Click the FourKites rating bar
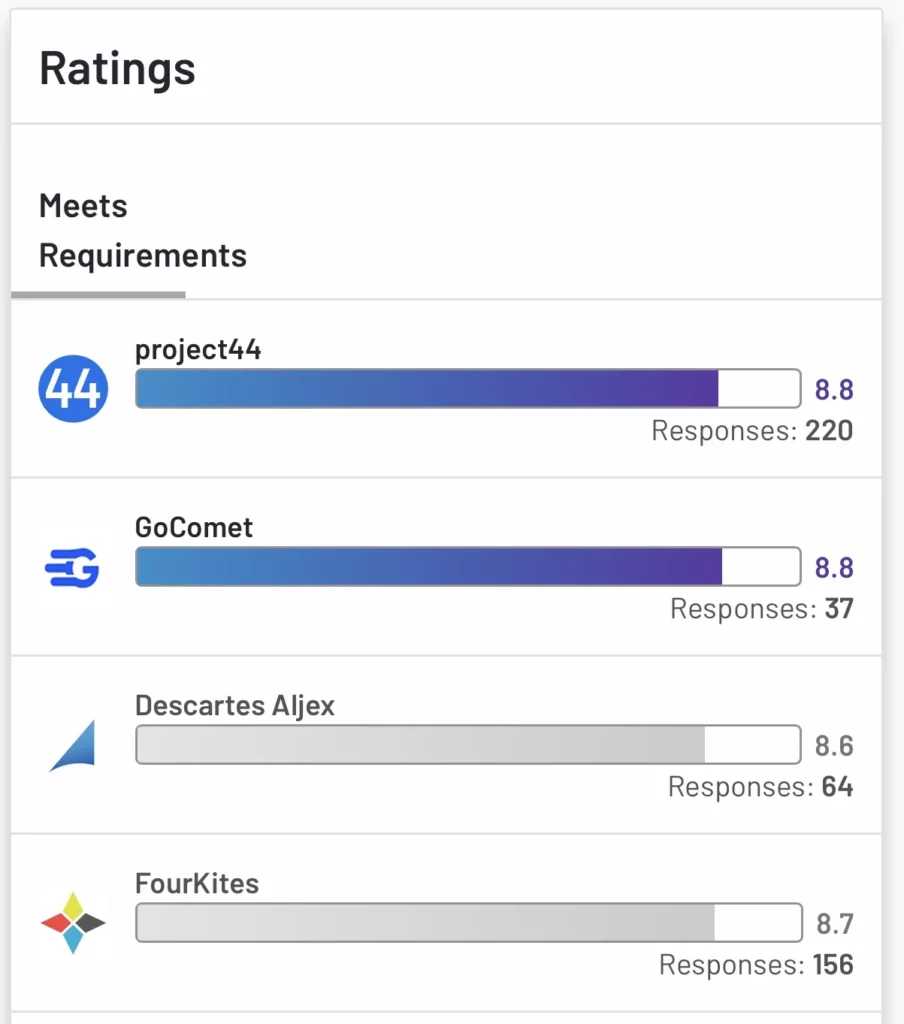 pyautogui.click(x=468, y=922)
